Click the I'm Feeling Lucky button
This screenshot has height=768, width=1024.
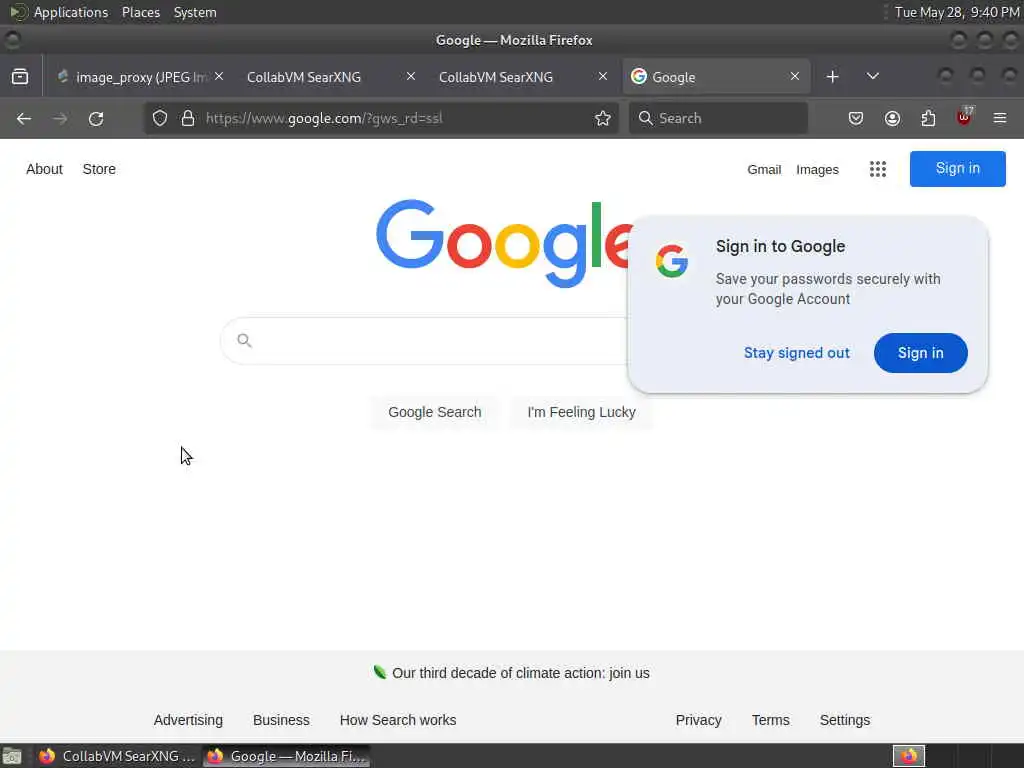coord(581,412)
